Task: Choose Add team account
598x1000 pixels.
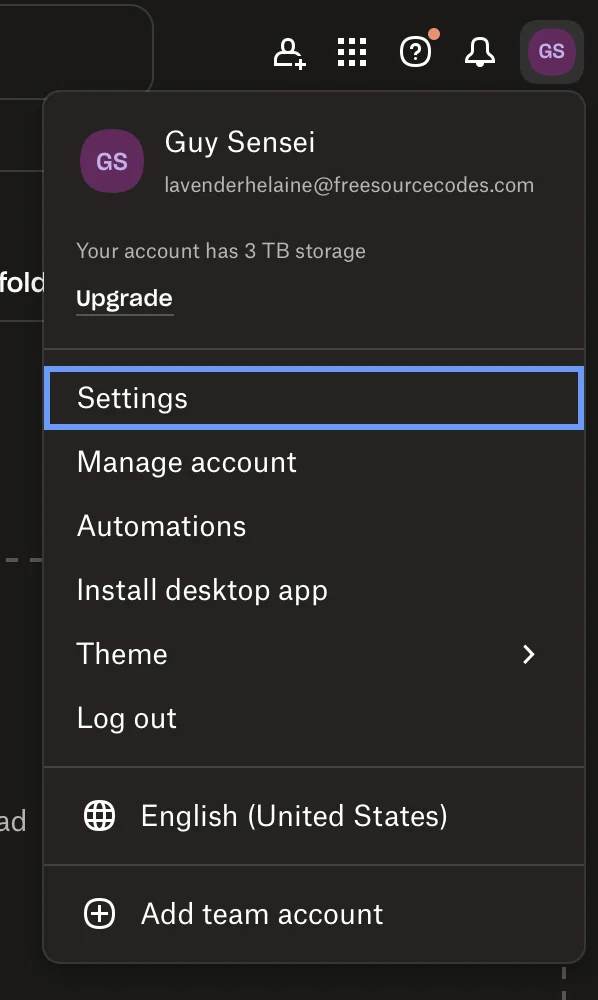Action: (314, 914)
